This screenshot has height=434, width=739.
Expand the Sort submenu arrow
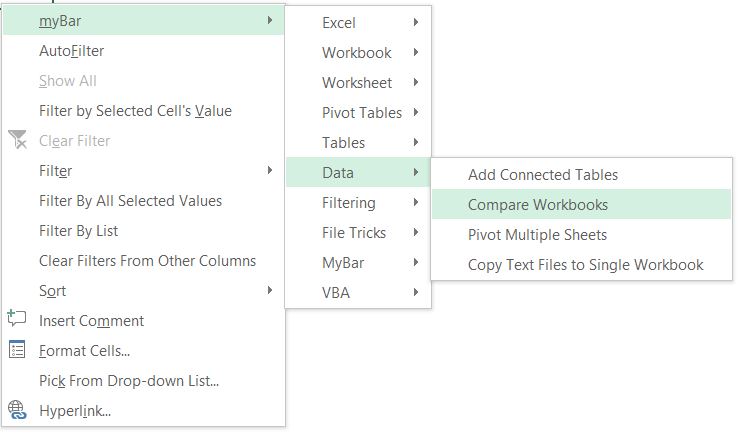click(270, 290)
